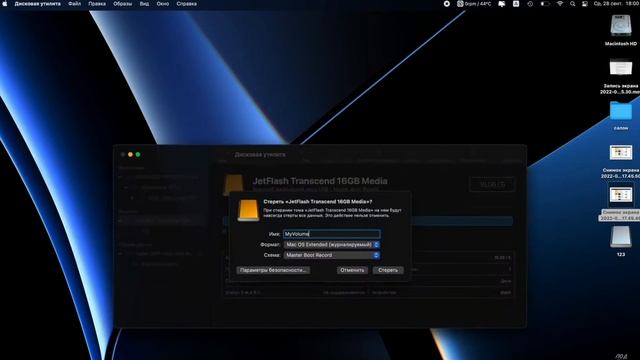Image resolution: width=640 pixels, height=360 pixels.
Task: Open Control Center
Action: [x=584, y=4]
